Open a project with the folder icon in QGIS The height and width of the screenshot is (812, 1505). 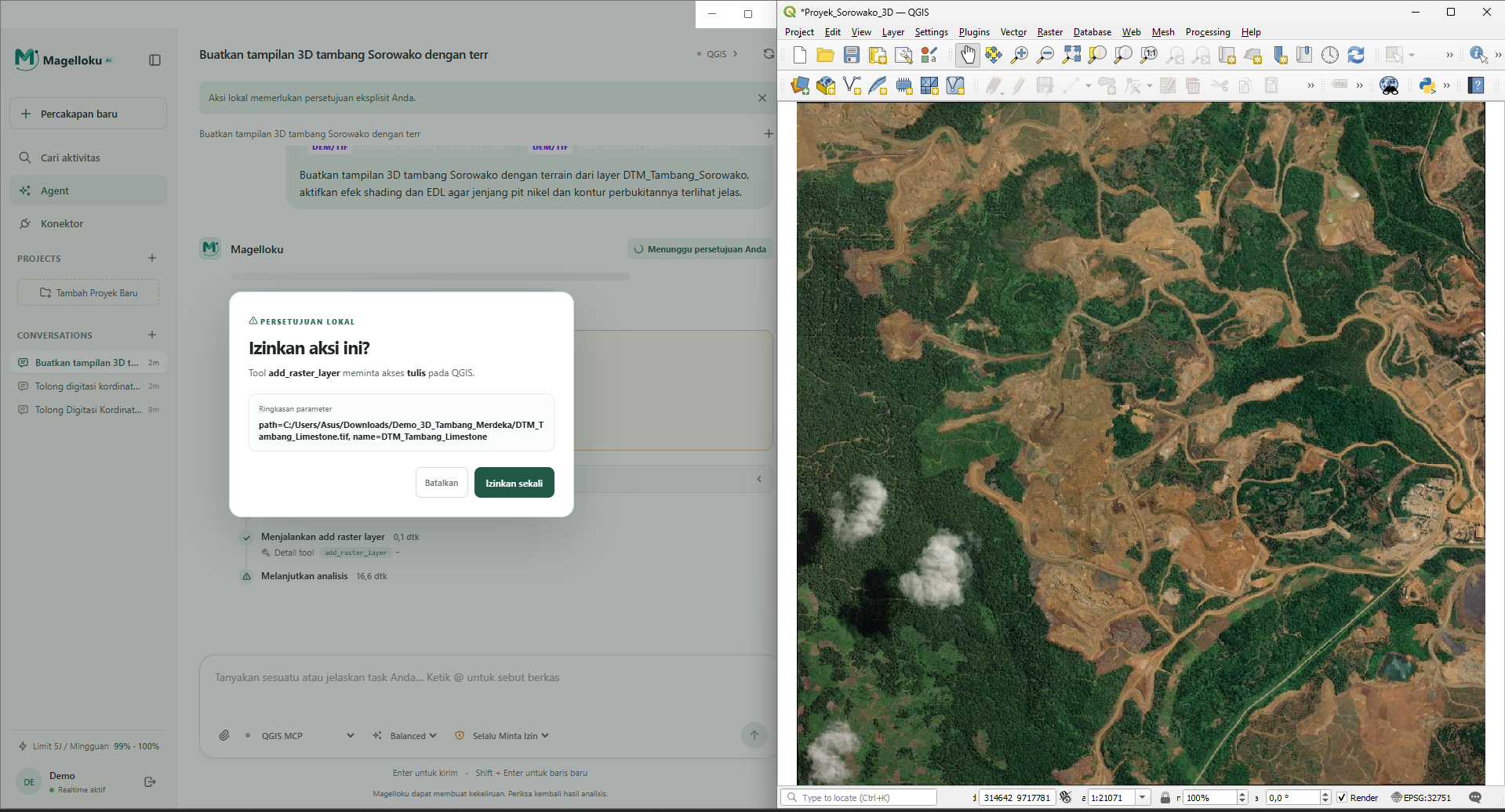[x=825, y=55]
